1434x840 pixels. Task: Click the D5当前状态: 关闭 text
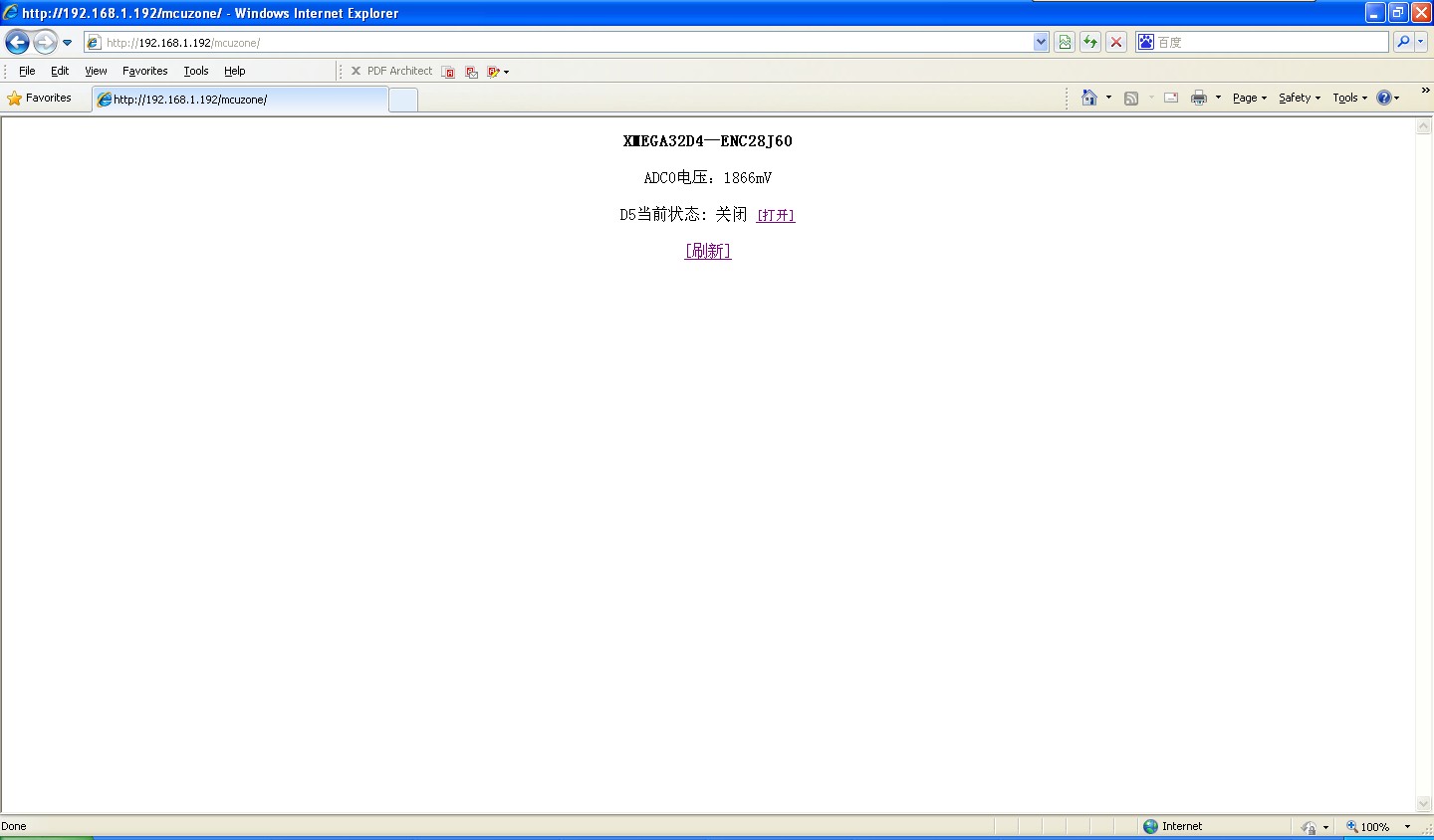(683, 215)
